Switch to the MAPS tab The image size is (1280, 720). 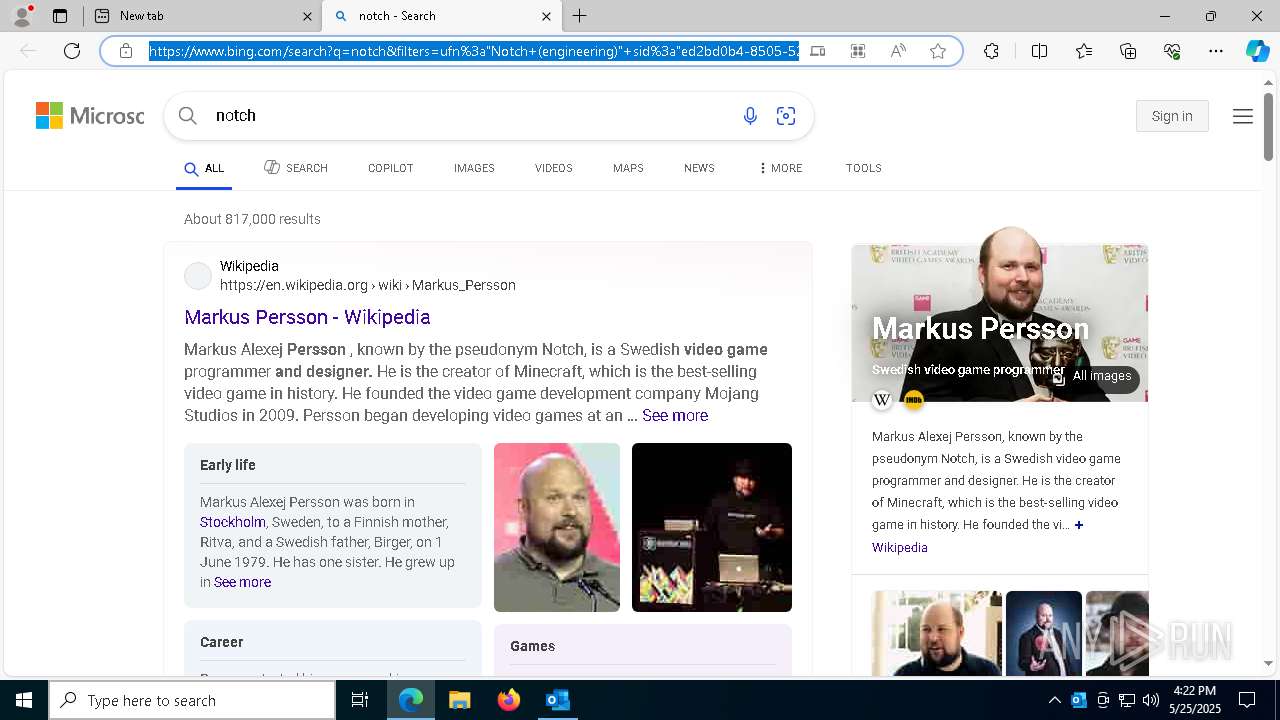(628, 168)
